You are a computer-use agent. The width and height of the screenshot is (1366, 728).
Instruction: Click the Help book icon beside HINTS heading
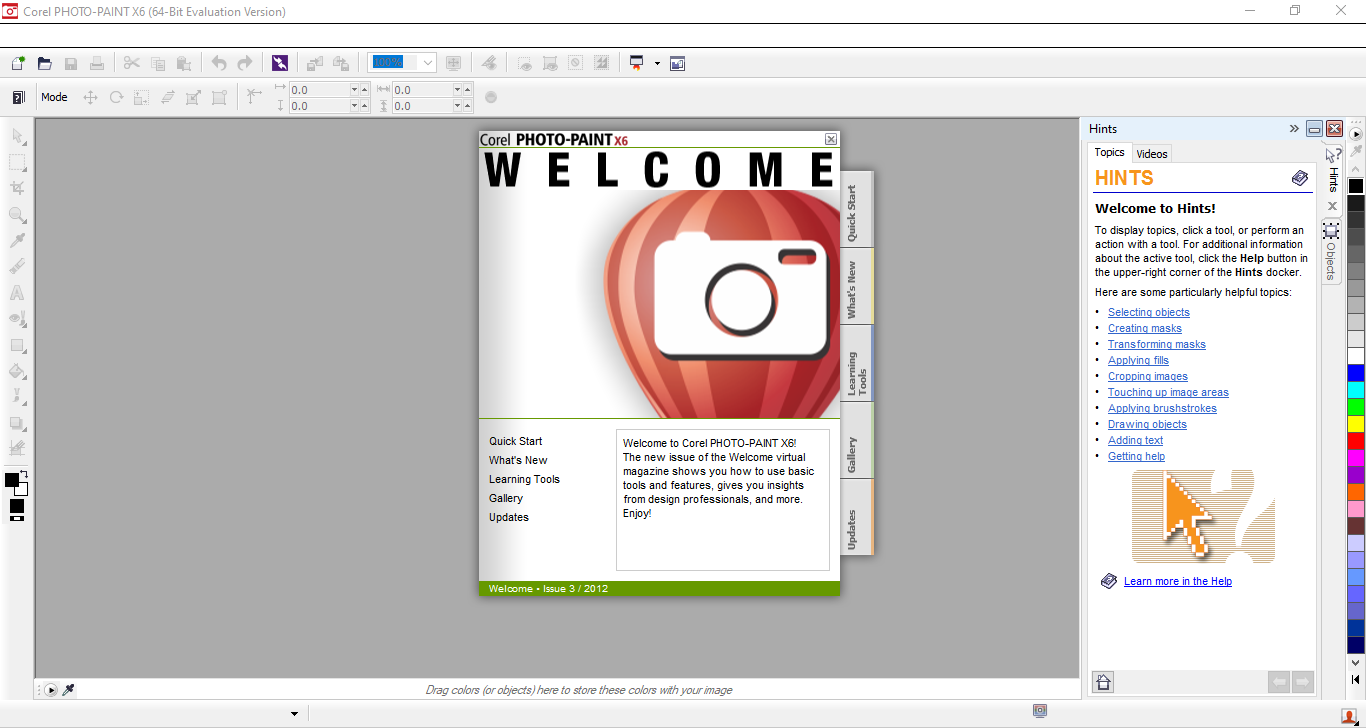pyautogui.click(x=1299, y=178)
